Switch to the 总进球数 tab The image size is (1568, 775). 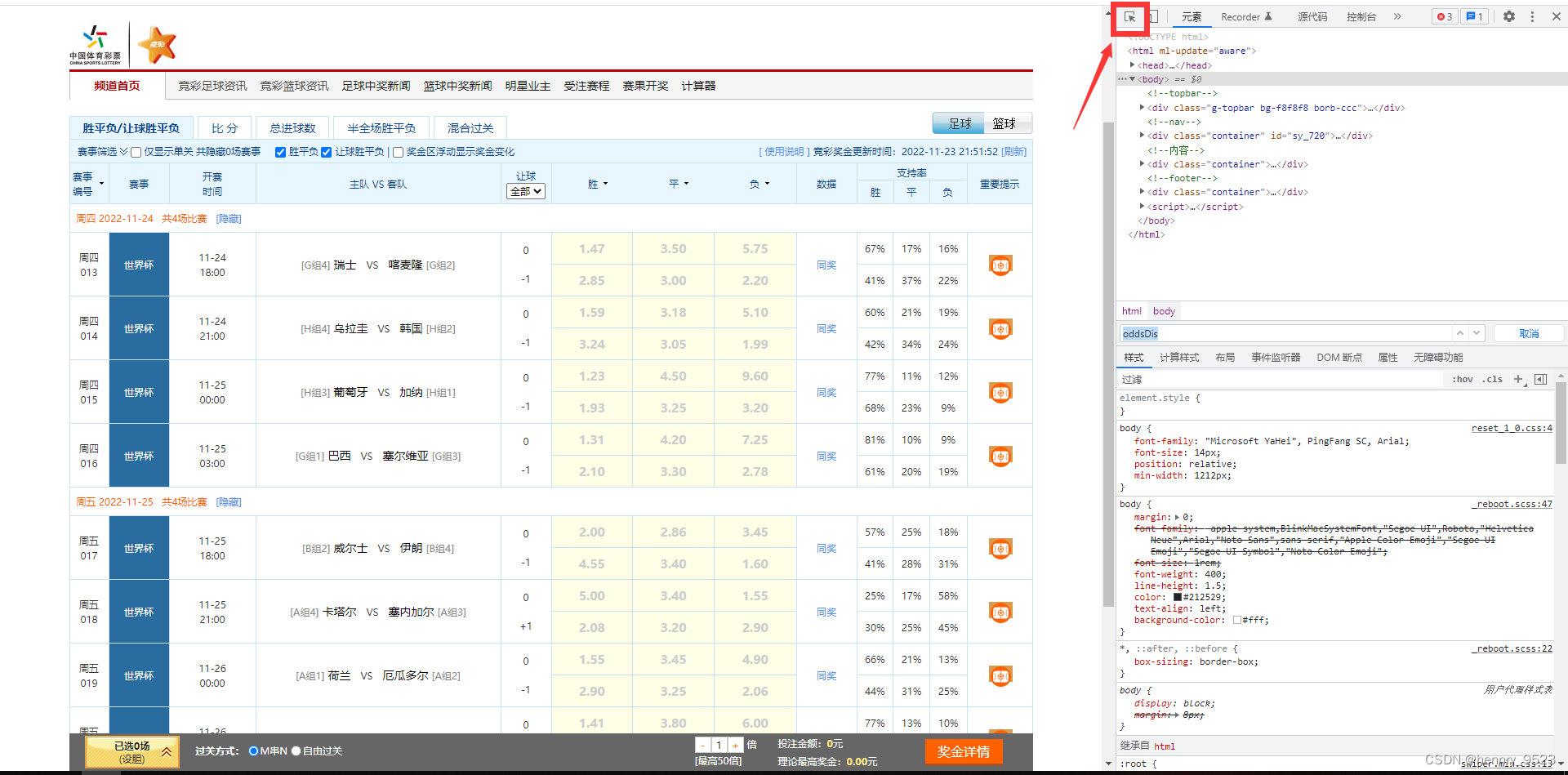292,128
